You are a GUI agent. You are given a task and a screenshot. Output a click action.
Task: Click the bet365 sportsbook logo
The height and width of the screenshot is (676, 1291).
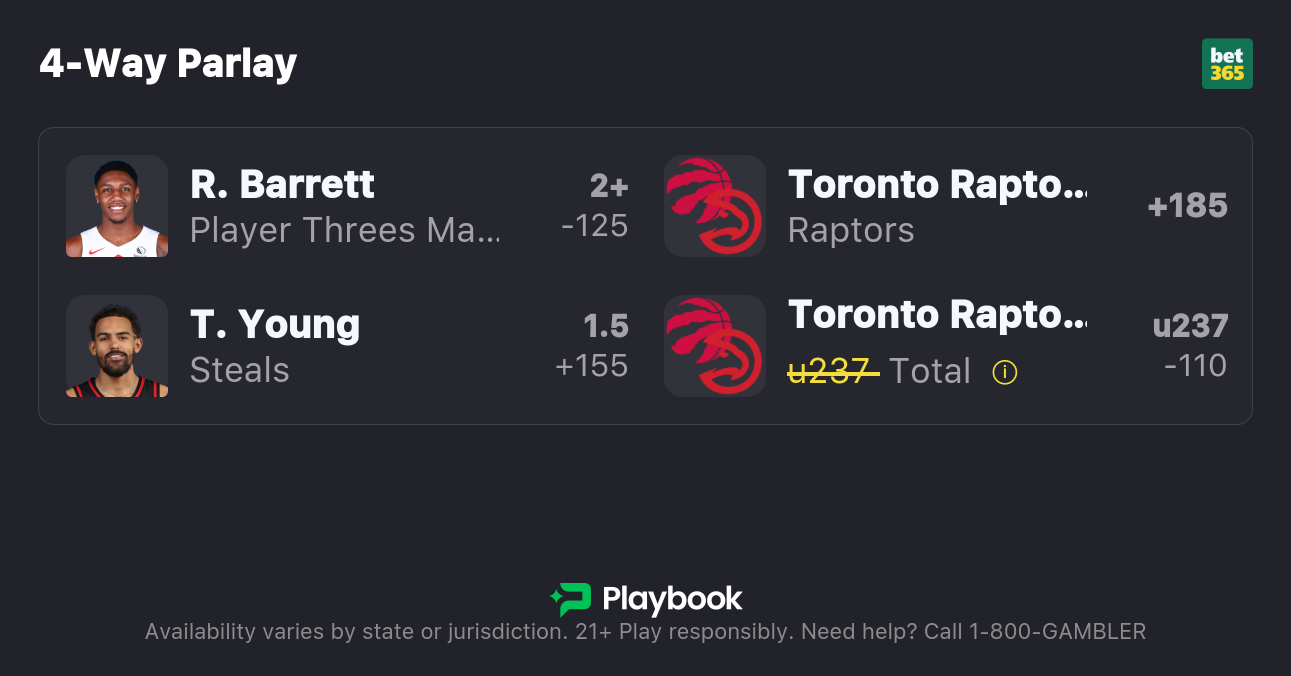pos(1227,64)
